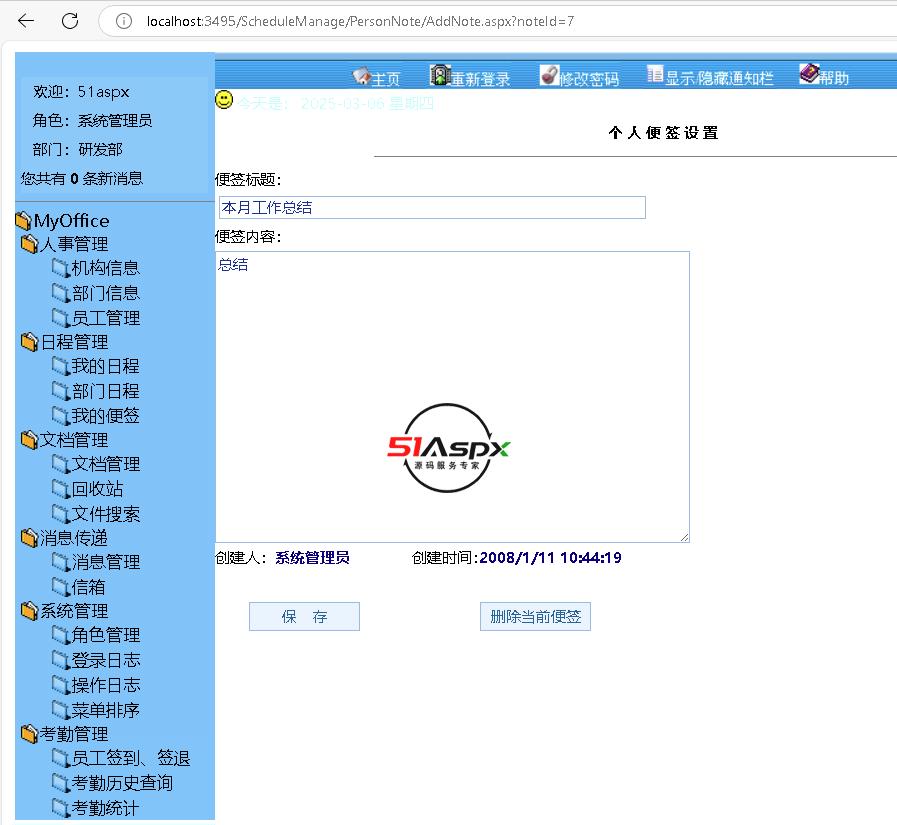Open the 操作日志 link
This screenshot has height=825, width=897.
click(x=106, y=685)
